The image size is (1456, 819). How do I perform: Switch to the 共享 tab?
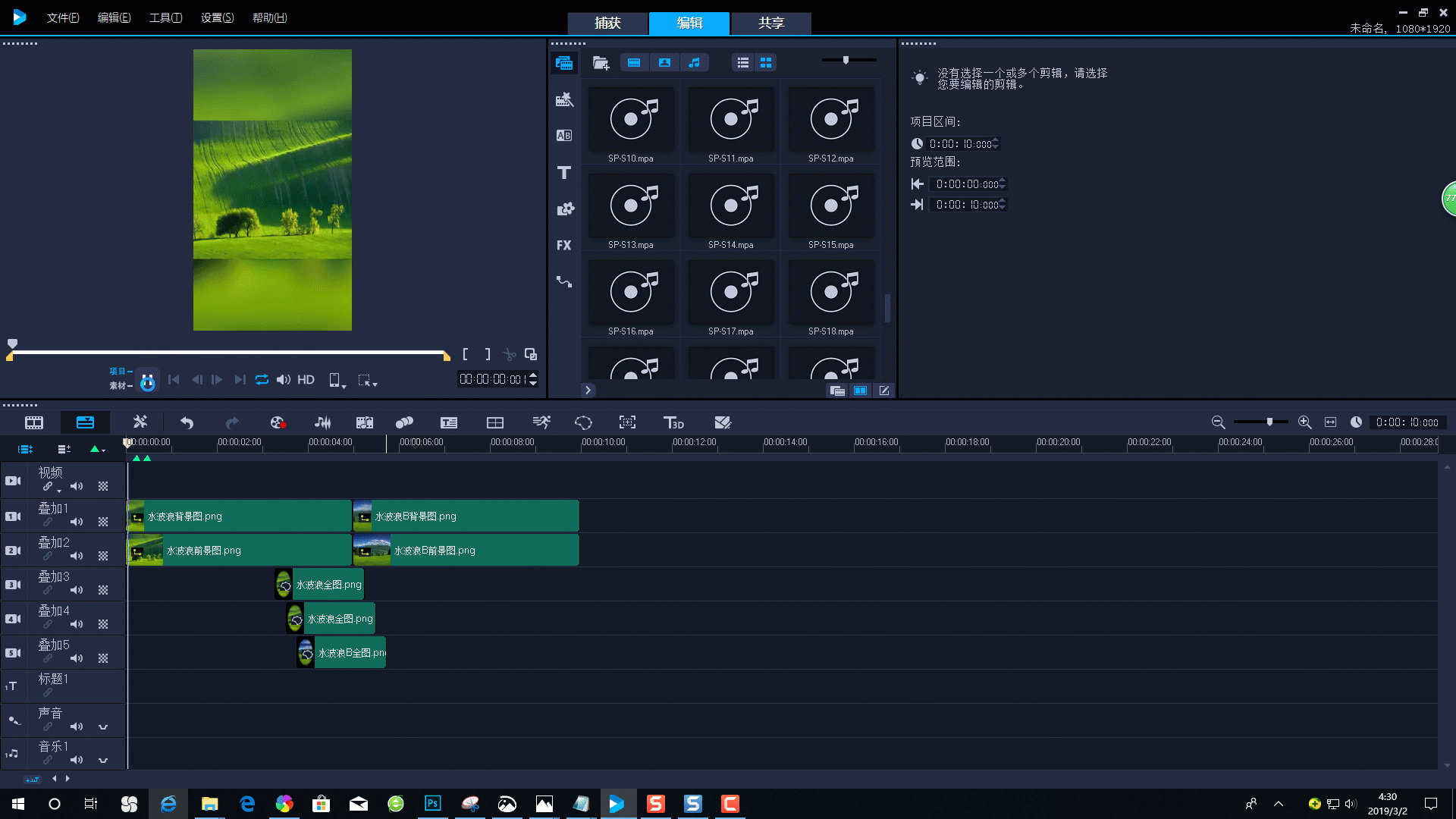point(770,23)
